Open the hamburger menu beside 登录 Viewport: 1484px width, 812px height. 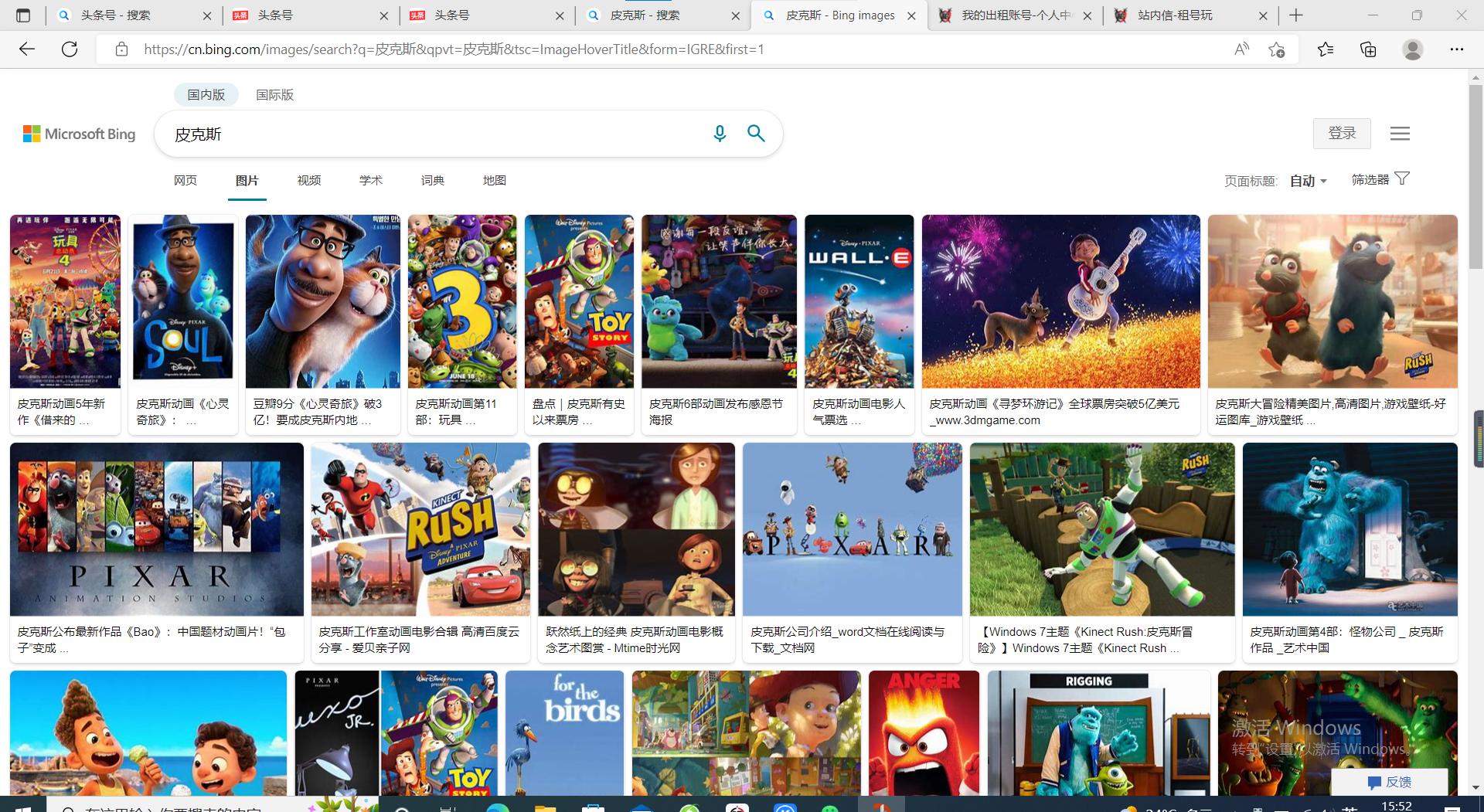[1400, 134]
